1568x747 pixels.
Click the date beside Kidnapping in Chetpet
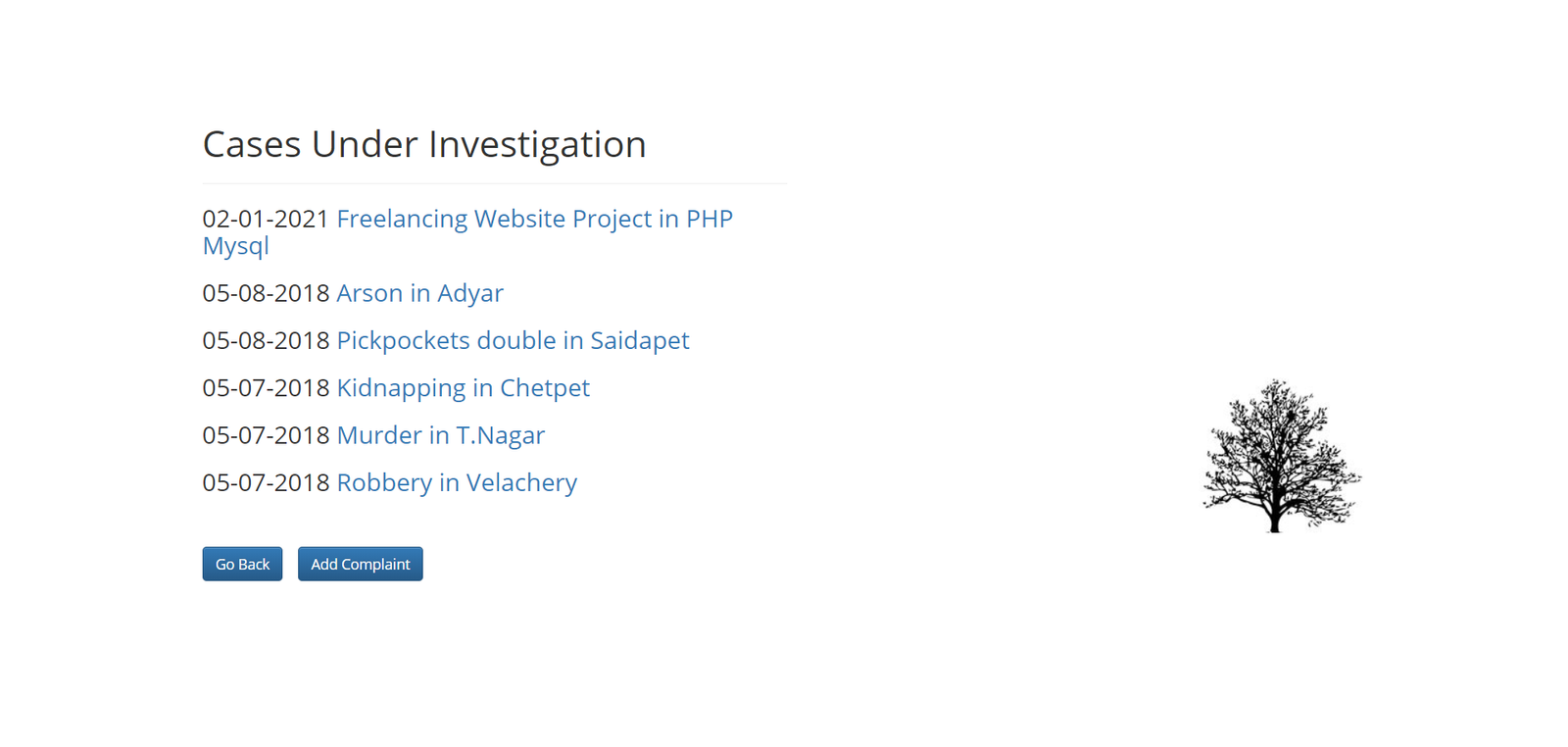(266, 388)
